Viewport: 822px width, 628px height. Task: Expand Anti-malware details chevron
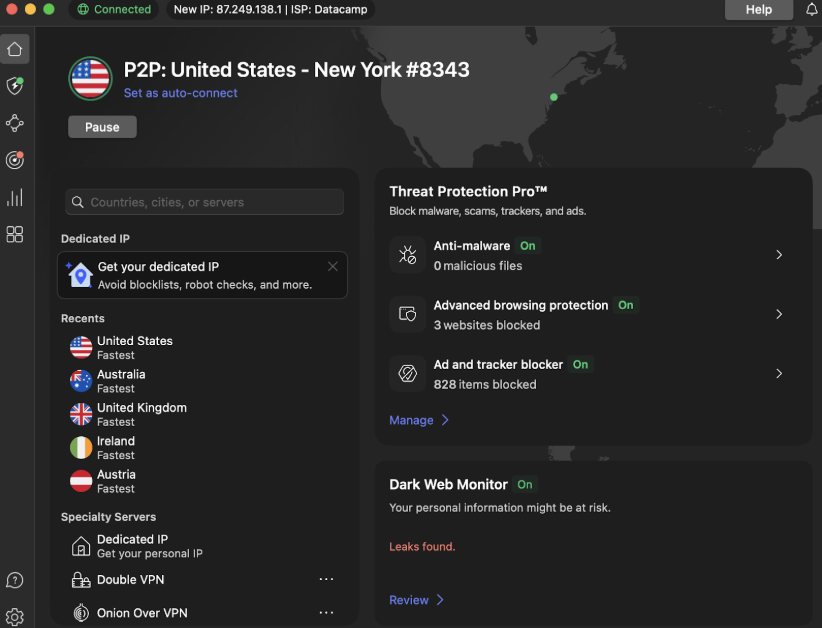tap(779, 255)
